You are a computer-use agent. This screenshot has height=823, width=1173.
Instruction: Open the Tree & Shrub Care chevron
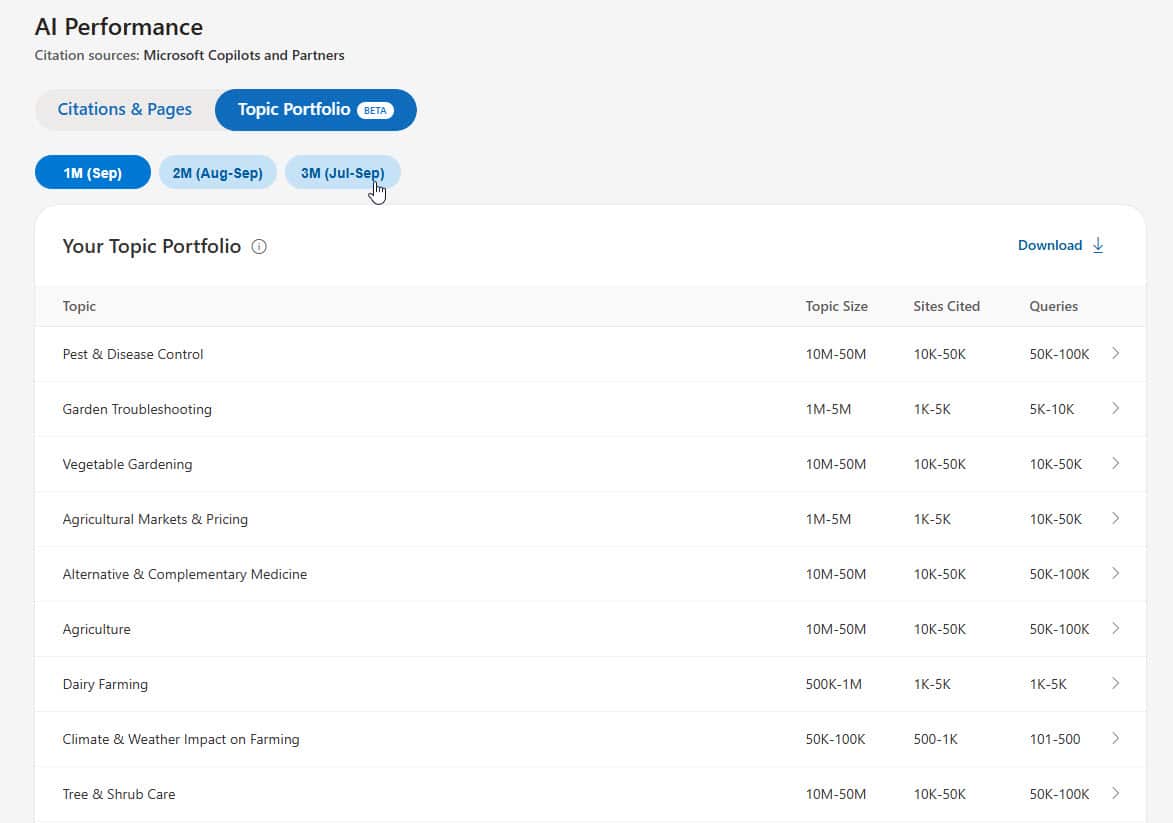point(1115,793)
